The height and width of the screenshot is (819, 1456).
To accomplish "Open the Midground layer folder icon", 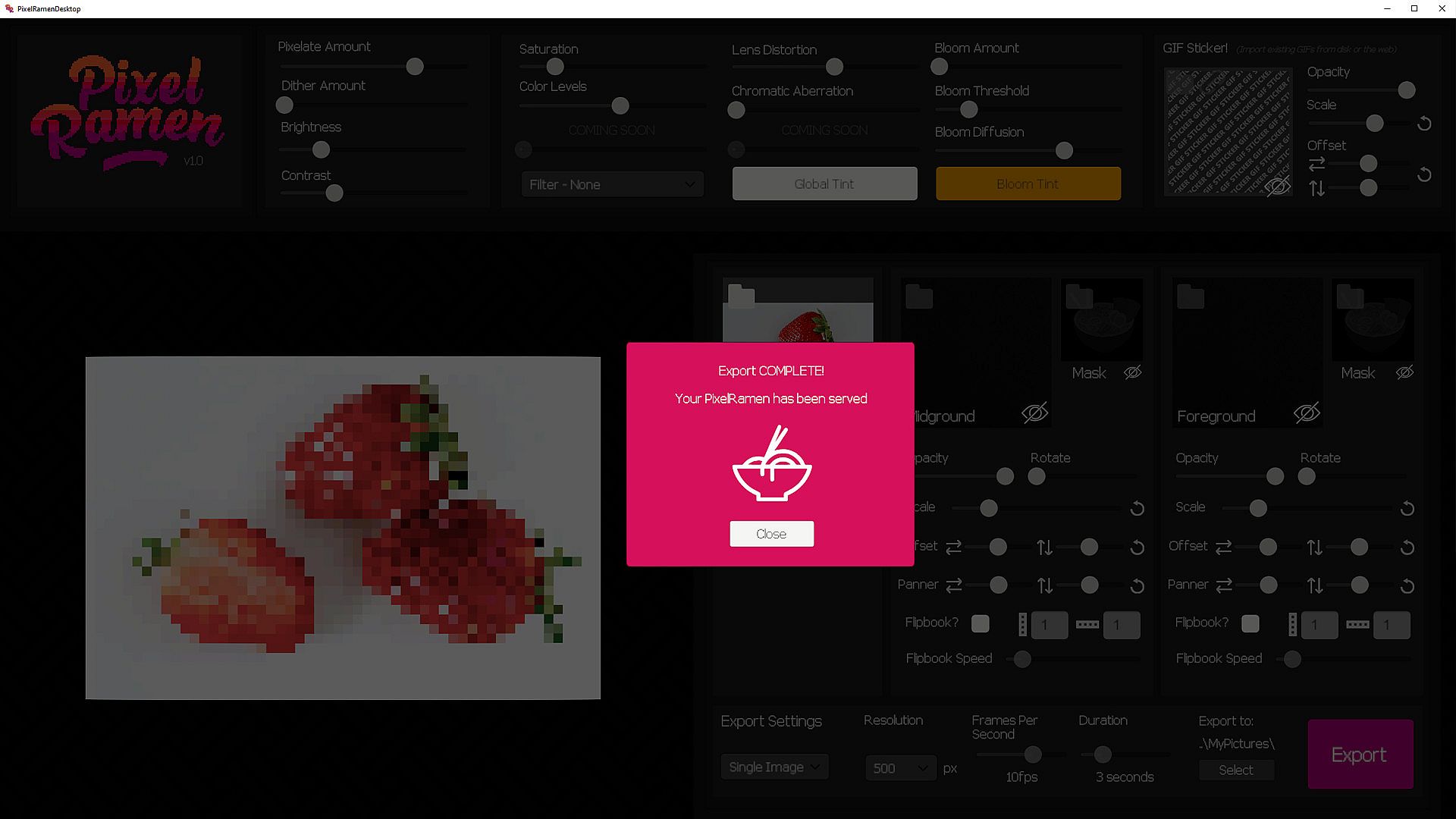I will click(x=919, y=297).
